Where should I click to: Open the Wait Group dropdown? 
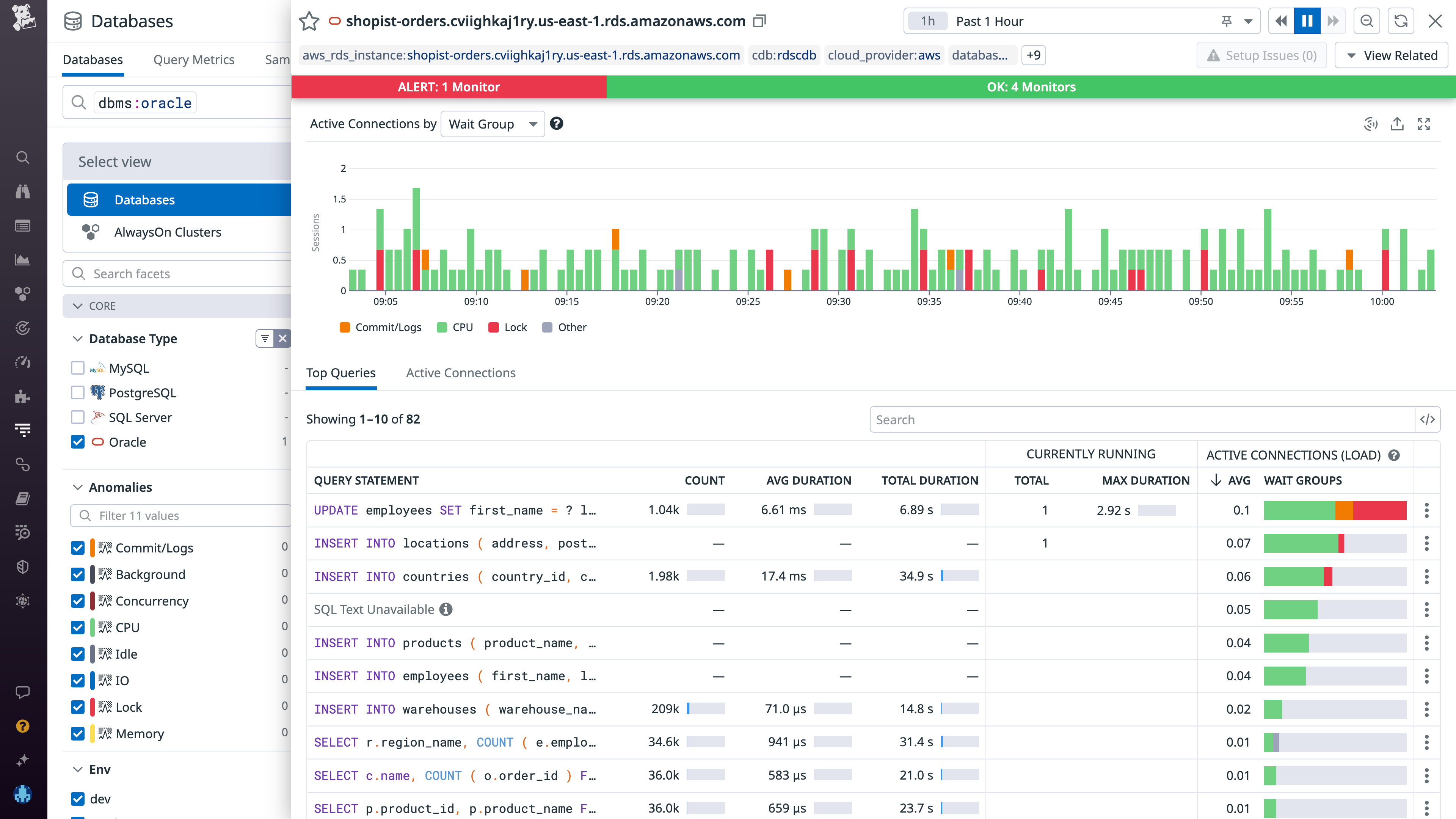click(x=492, y=124)
